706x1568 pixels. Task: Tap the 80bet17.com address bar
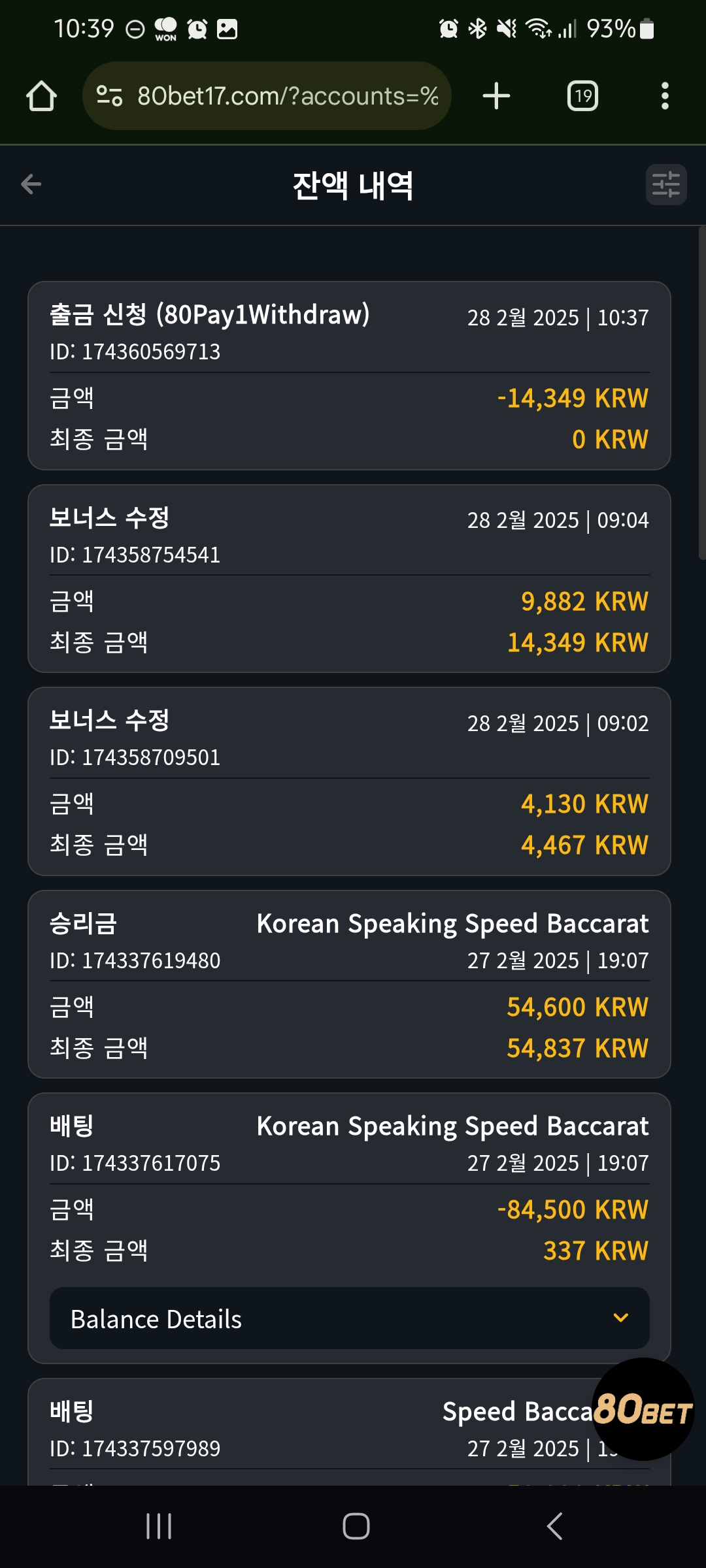click(x=267, y=96)
